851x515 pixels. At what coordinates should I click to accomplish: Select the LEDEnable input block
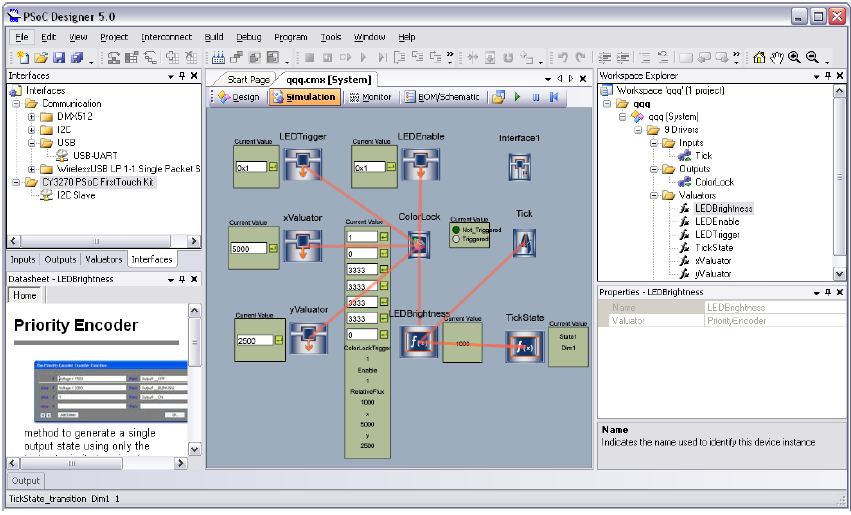[x=421, y=165]
